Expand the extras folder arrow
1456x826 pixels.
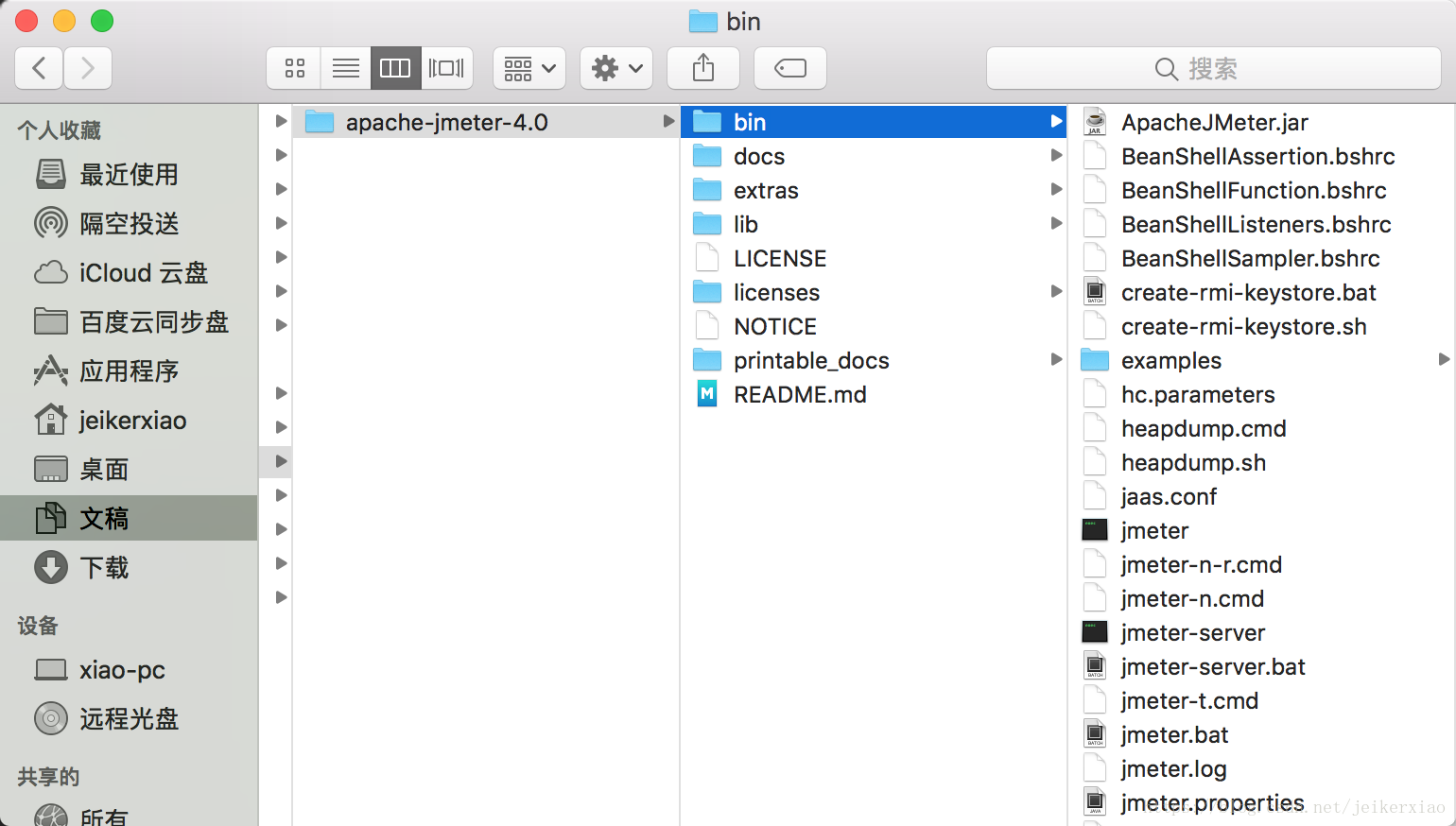pyautogui.click(x=1056, y=190)
